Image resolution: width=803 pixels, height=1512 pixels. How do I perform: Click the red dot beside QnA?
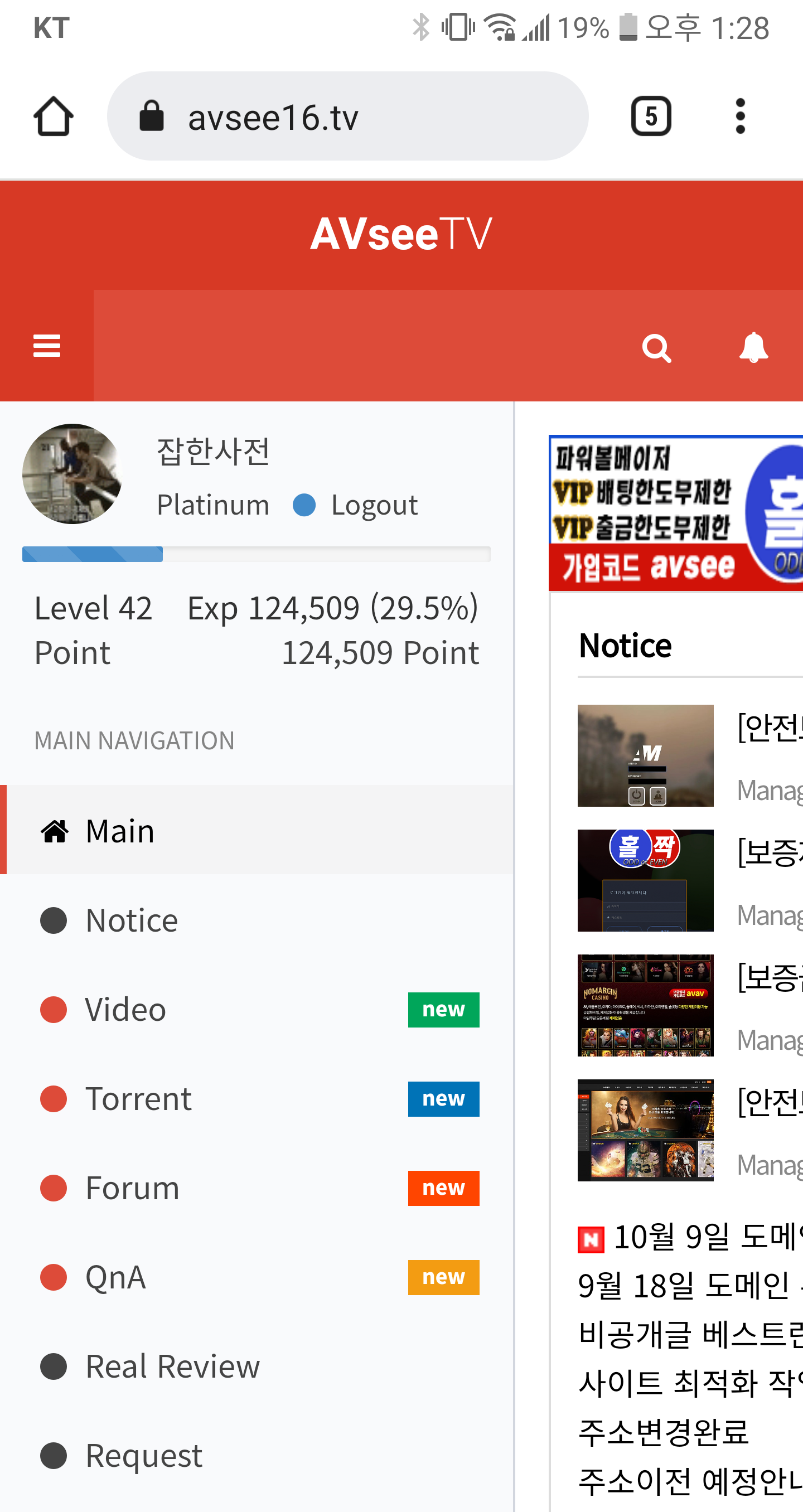(x=54, y=1277)
